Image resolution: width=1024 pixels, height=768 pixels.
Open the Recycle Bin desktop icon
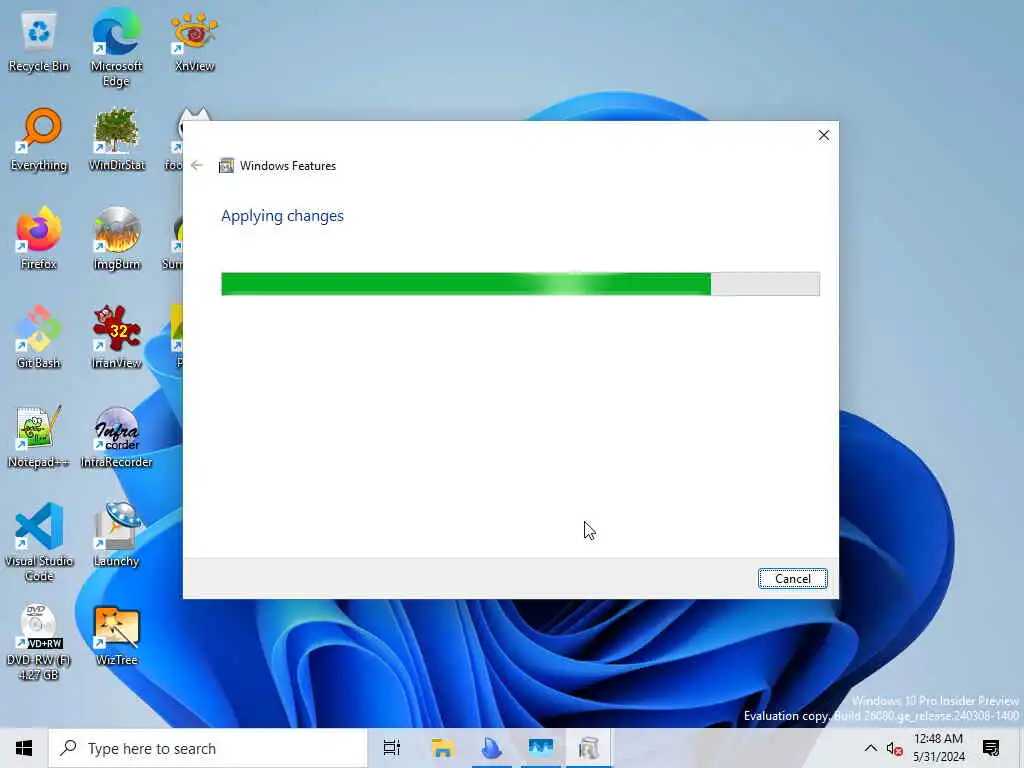pyautogui.click(x=39, y=42)
